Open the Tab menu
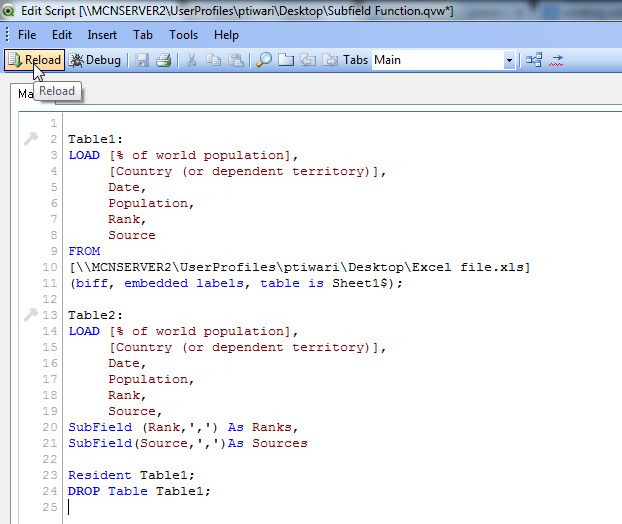Screen dimensions: 622x524 [143, 35]
